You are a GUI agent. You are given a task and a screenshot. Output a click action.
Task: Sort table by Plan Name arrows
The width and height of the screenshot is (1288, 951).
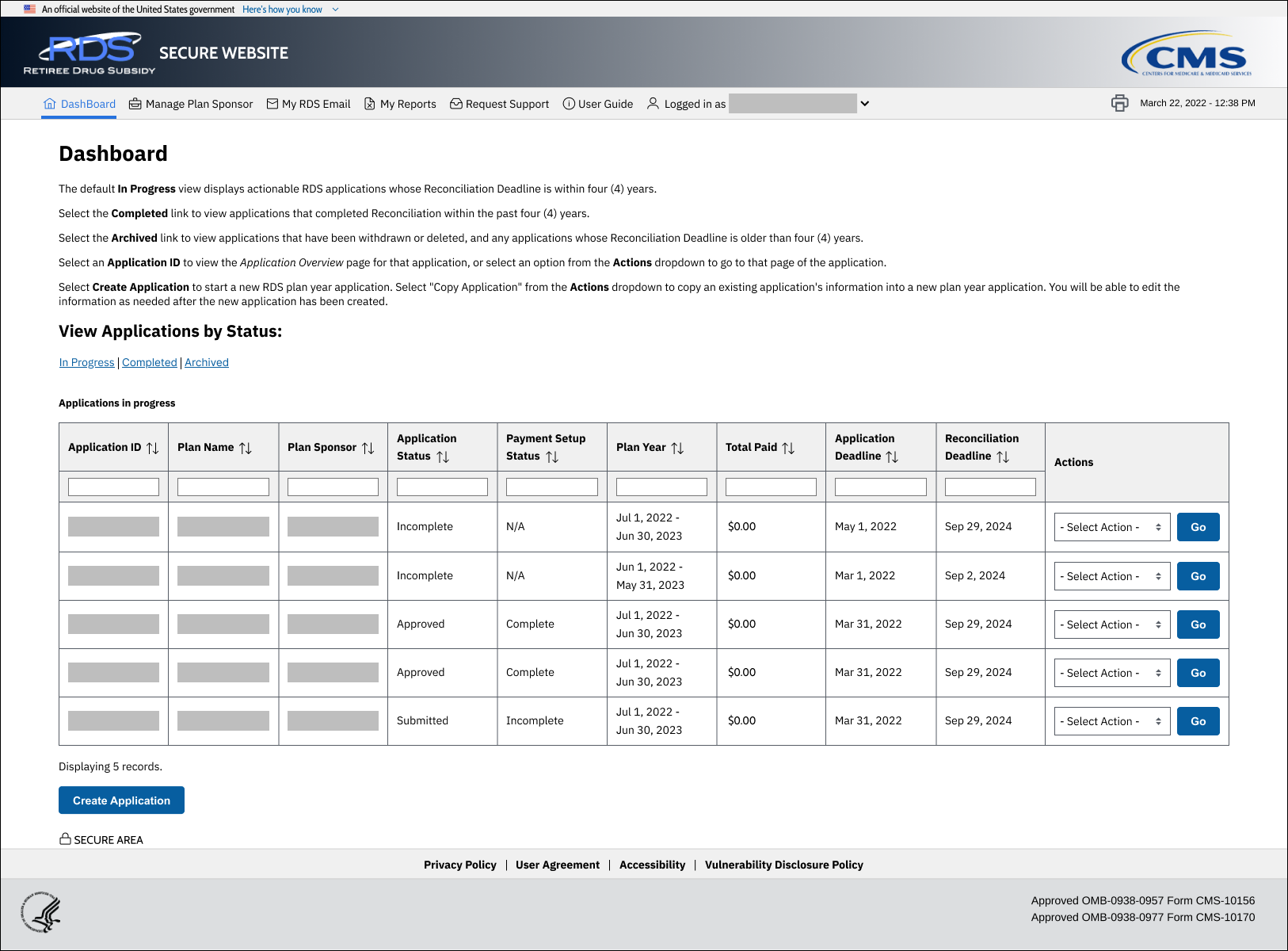246,448
